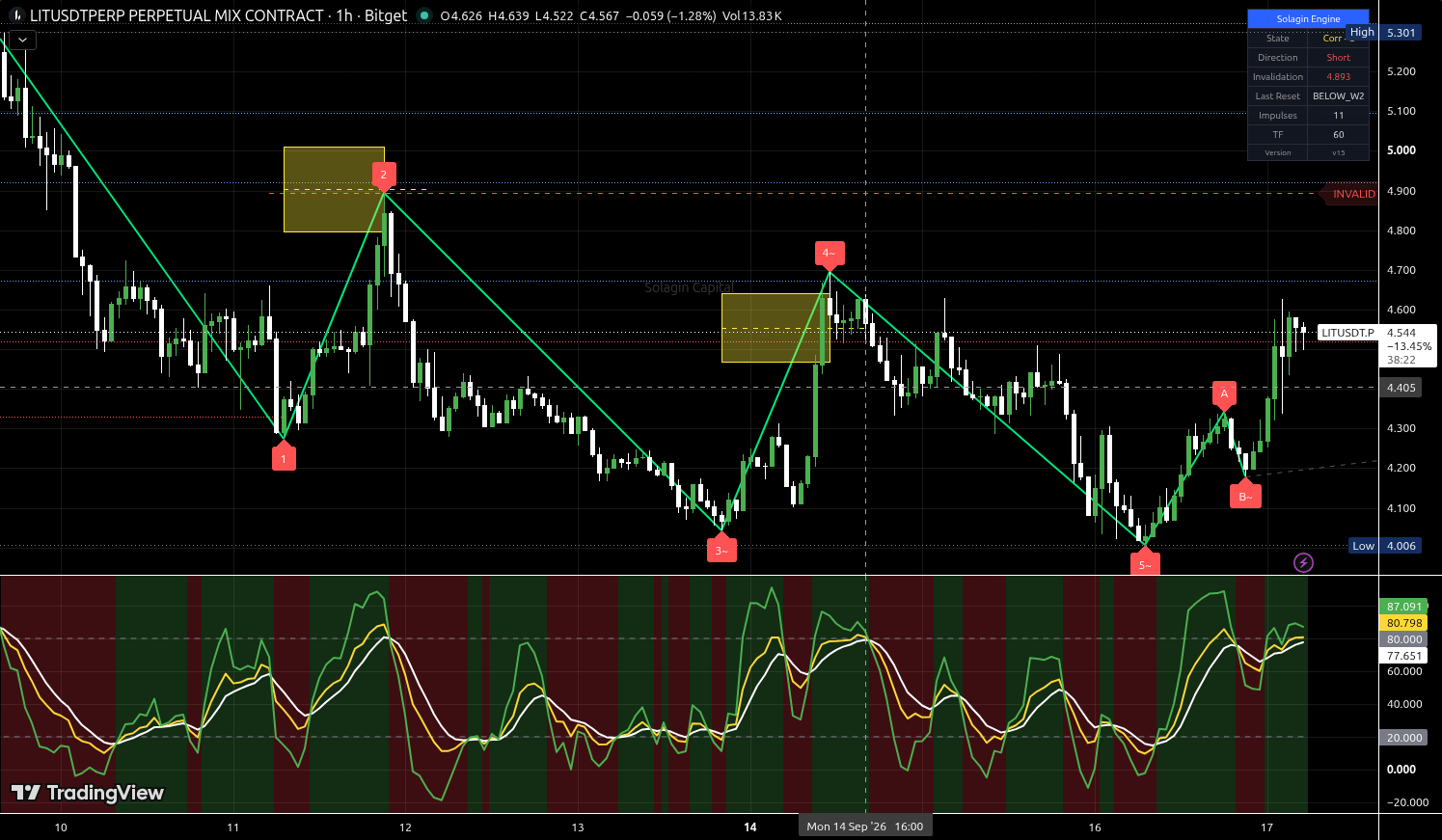Click the white 77.651 indicator value
The image size is (1442, 840).
click(x=1404, y=656)
